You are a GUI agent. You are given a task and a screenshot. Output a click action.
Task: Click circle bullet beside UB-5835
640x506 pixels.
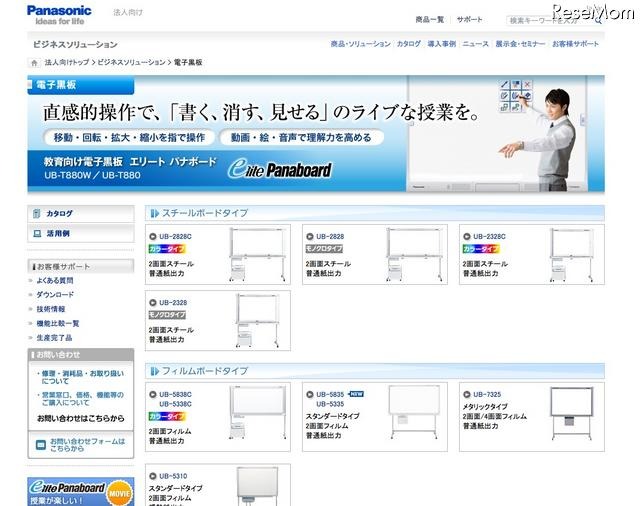click(310, 394)
